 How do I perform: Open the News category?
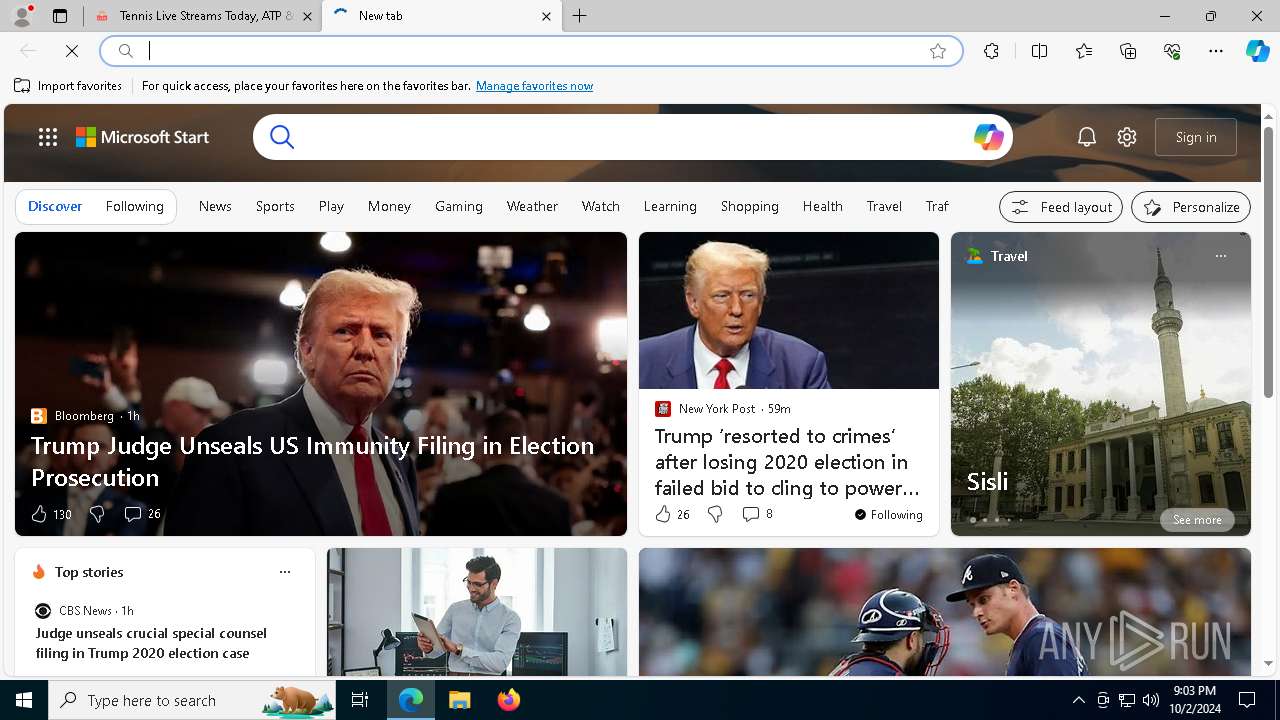point(215,206)
